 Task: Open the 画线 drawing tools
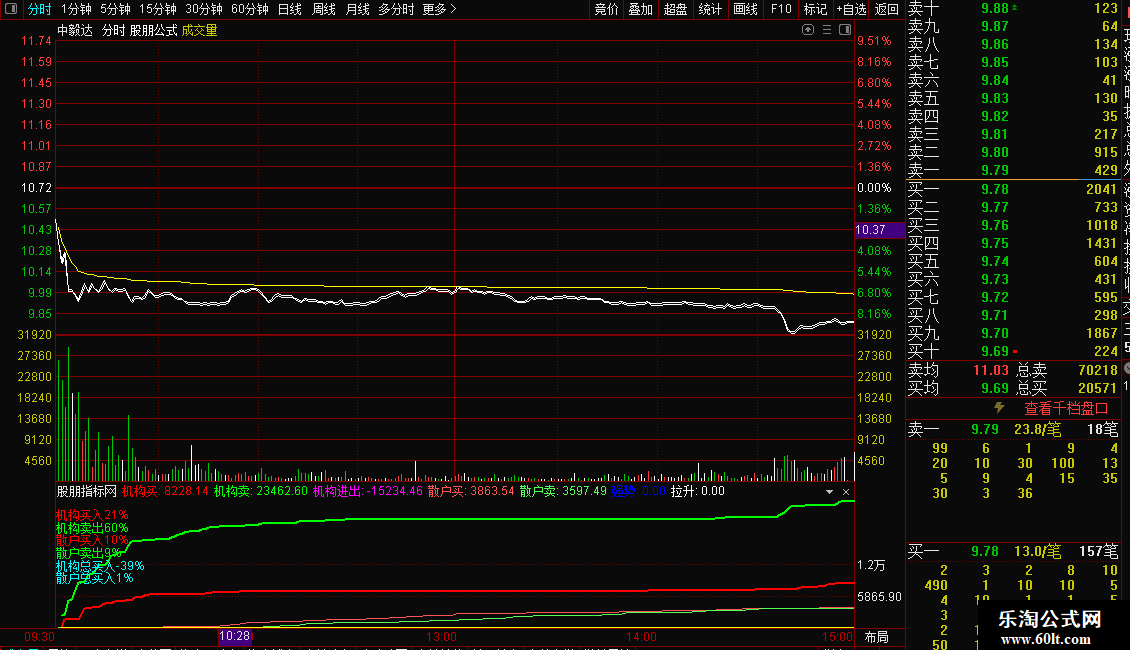pos(745,9)
